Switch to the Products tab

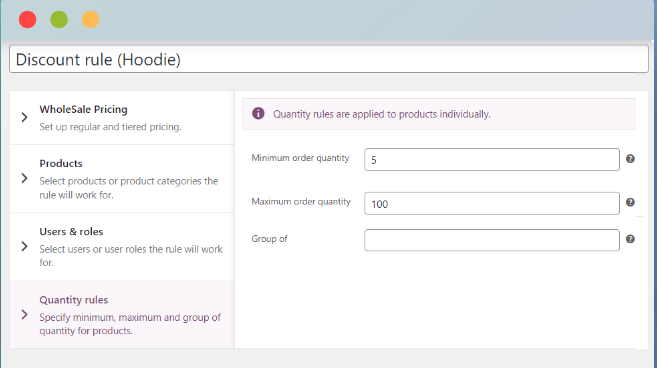122,179
